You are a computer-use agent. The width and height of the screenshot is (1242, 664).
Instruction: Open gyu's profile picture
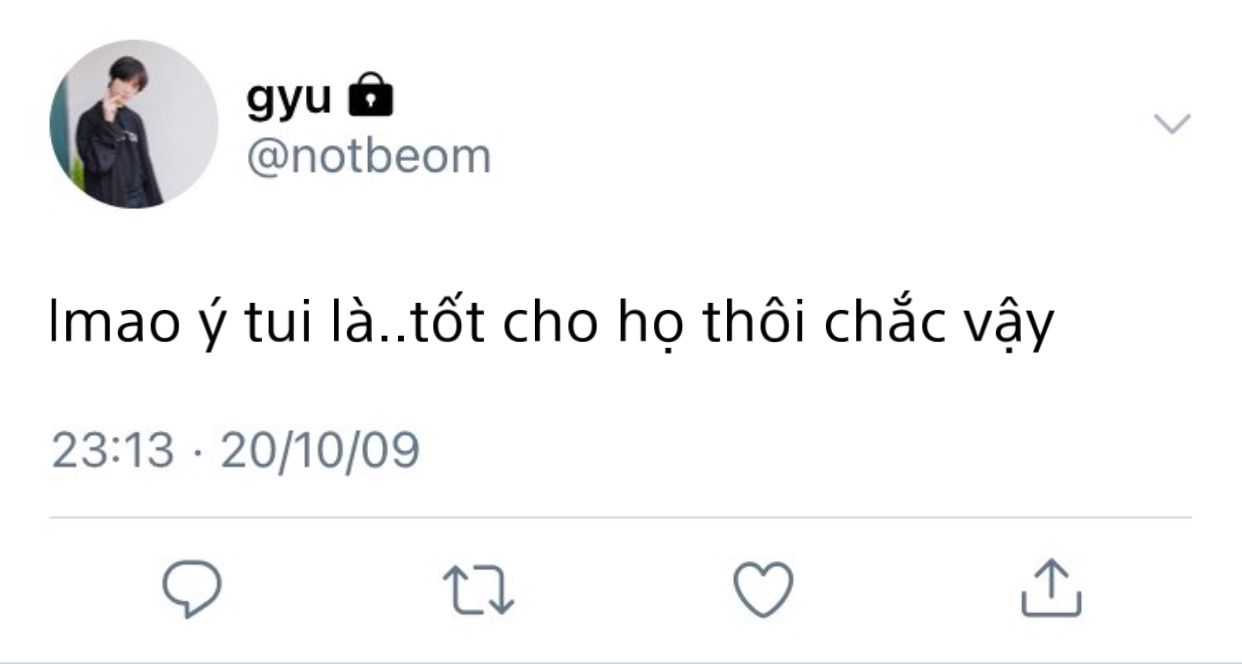(x=134, y=124)
